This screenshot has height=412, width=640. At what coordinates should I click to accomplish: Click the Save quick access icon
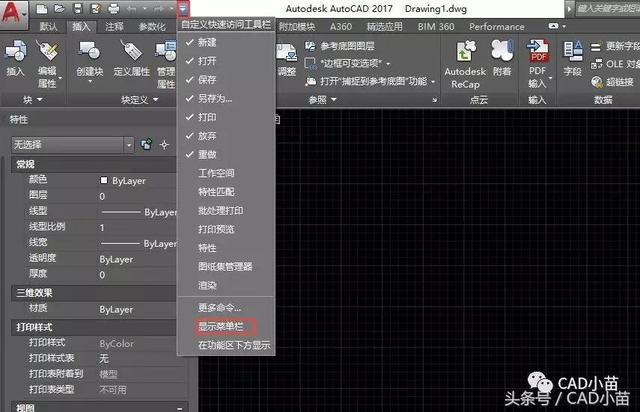(78, 9)
